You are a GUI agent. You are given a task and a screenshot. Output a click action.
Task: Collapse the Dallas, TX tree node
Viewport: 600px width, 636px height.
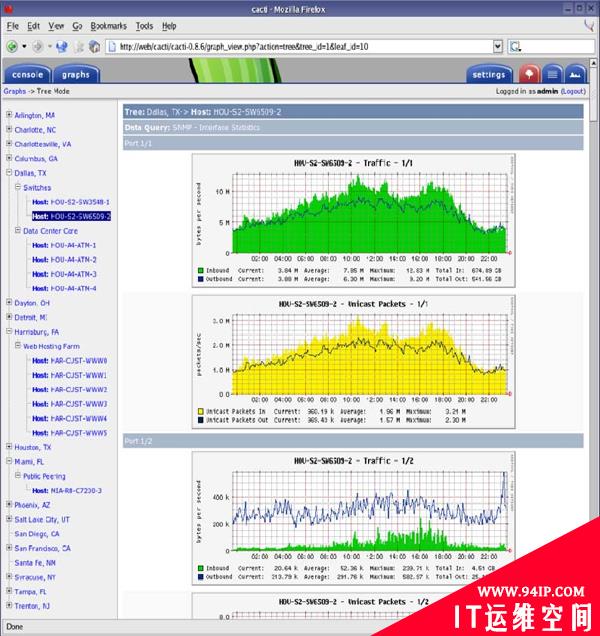[9, 172]
